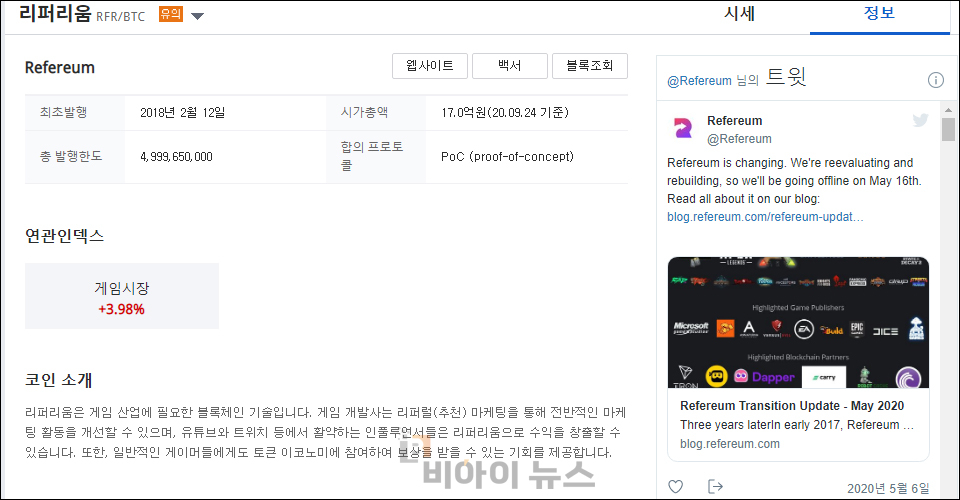Click the 4,999,650,000 total supply value
This screenshot has height=500, width=960.
click(176, 157)
